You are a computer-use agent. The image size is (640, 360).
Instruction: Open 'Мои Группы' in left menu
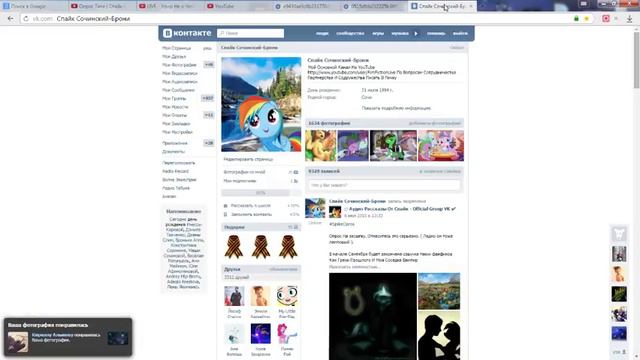tap(174, 98)
